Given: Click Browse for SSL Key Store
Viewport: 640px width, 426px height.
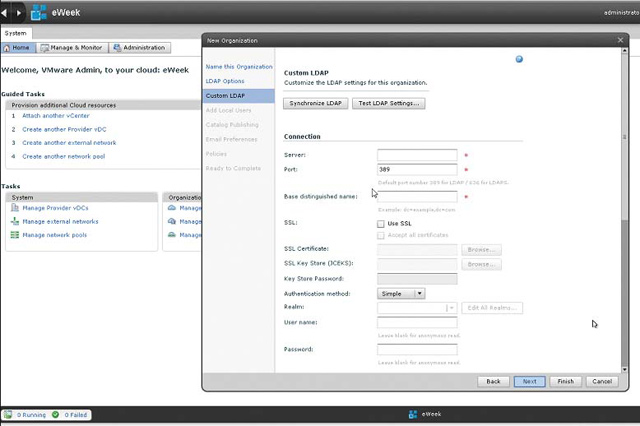Looking at the screenshot, I should [x=482, y=264].
